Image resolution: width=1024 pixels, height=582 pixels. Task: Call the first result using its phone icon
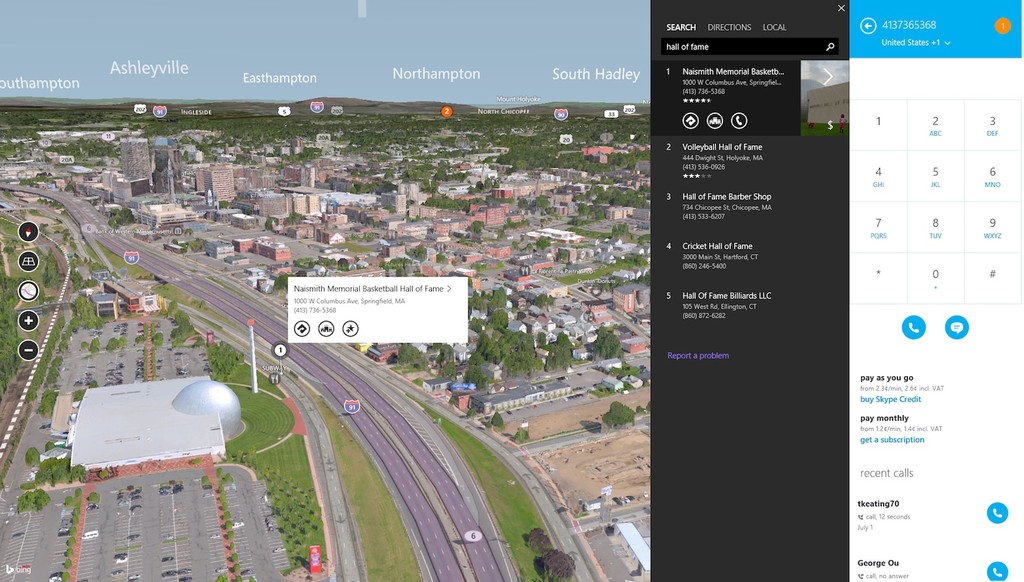740,120
